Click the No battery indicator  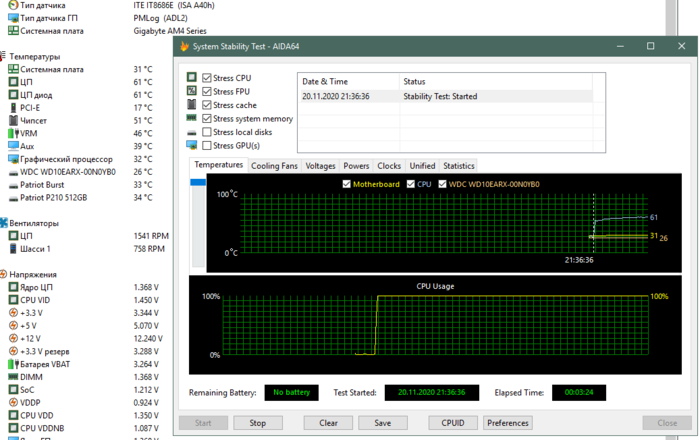[292, 393]
